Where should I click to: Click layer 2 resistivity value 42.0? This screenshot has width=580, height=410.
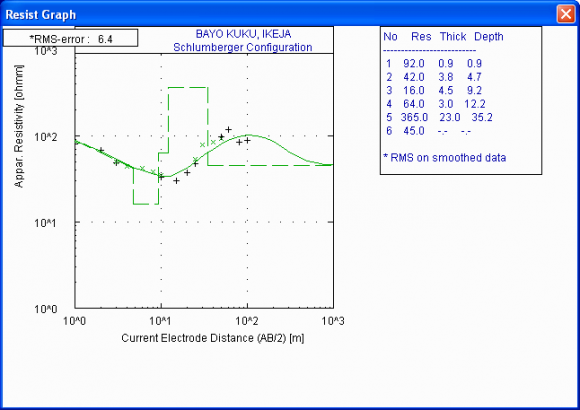tap(414, 77)
